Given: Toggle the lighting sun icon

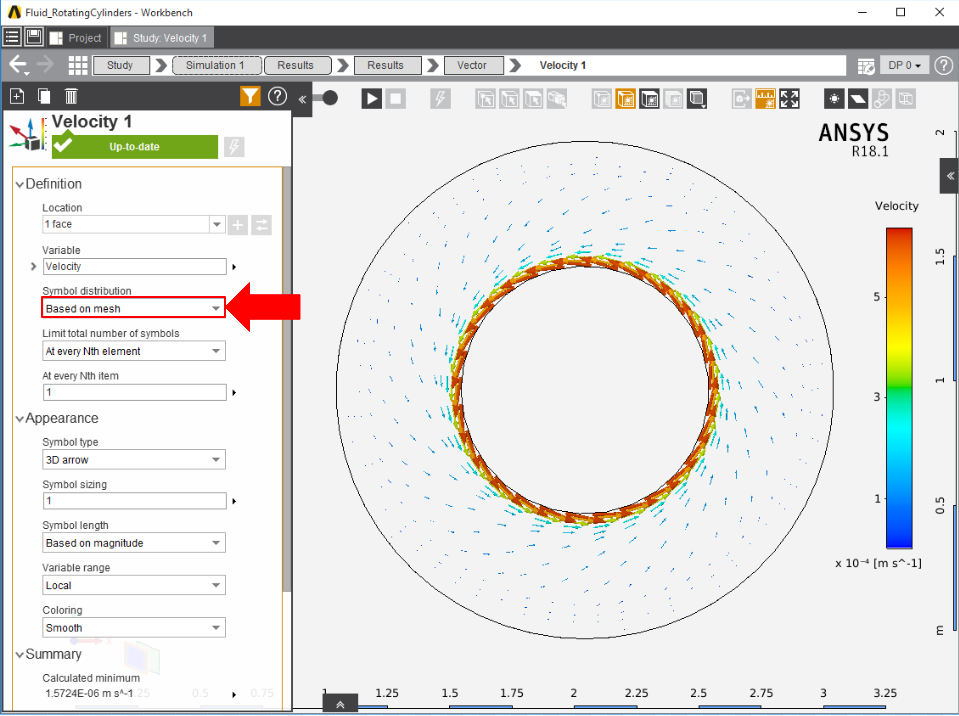Looking at the screenshot, I should click(x=834, y=98).
